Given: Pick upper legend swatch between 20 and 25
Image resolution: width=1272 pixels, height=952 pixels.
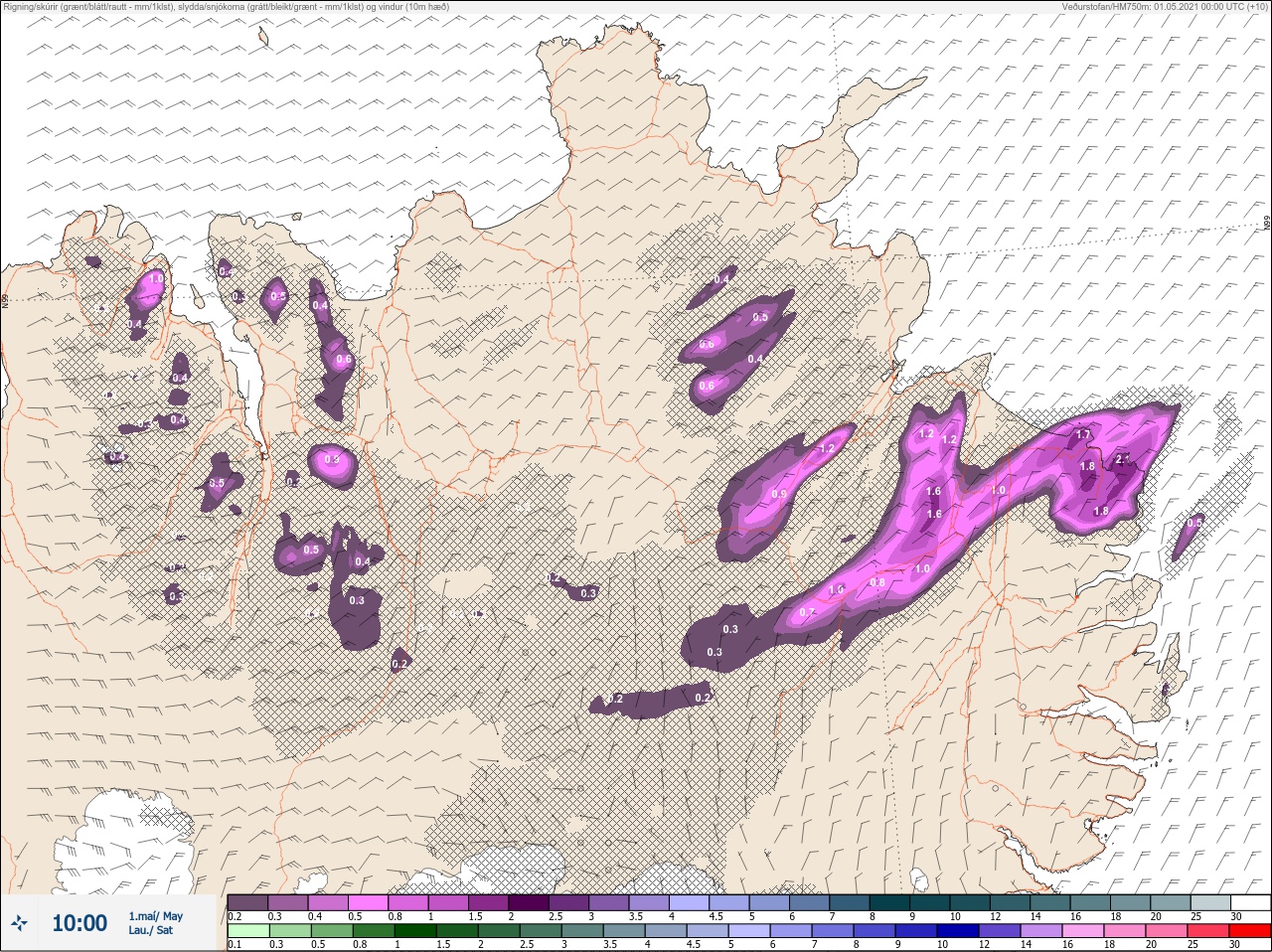Looking at the screenshot, I should pyautogui.click(x=1171, y=902).
